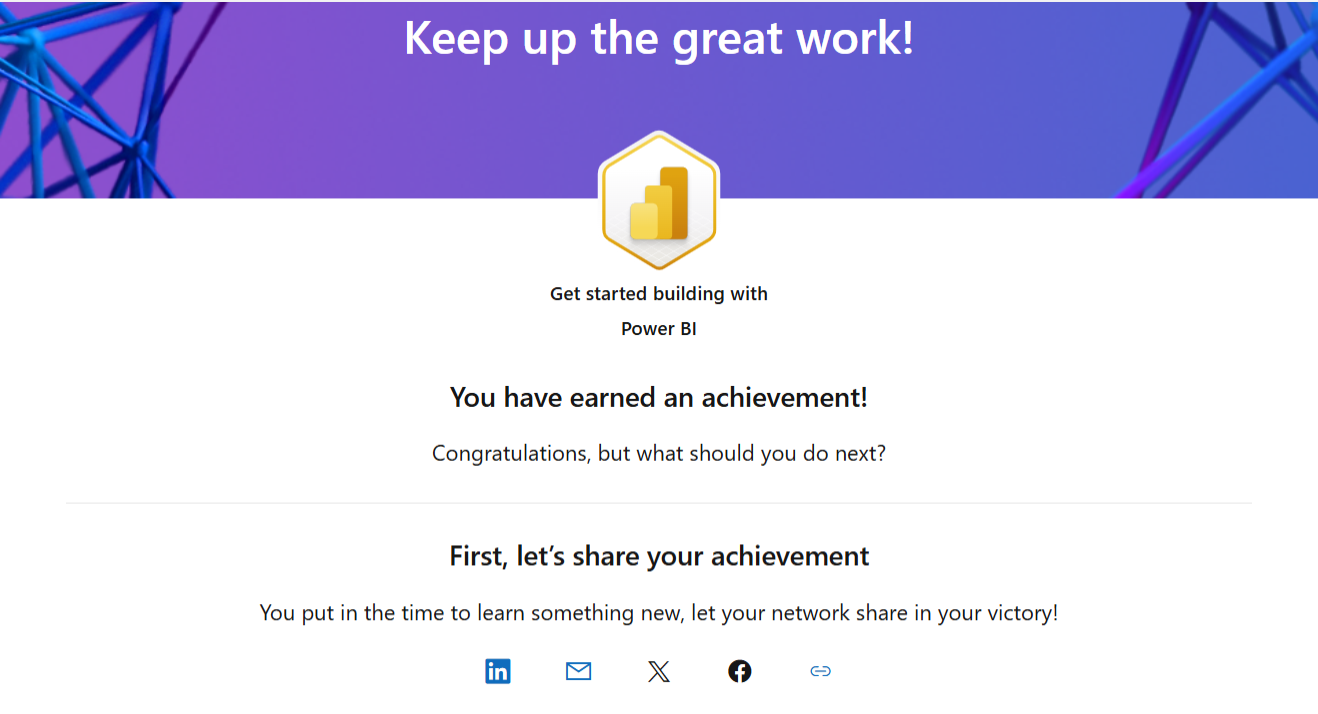1318x714 pixels.
Task: Select the X social sharing icon
Action: click(x=659, y=671)
